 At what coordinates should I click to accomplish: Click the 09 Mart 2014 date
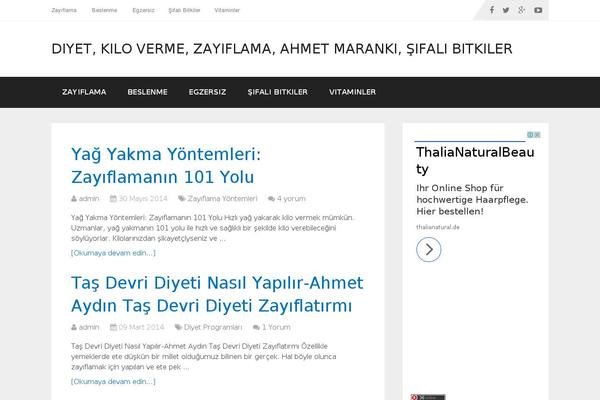point(141,327)
